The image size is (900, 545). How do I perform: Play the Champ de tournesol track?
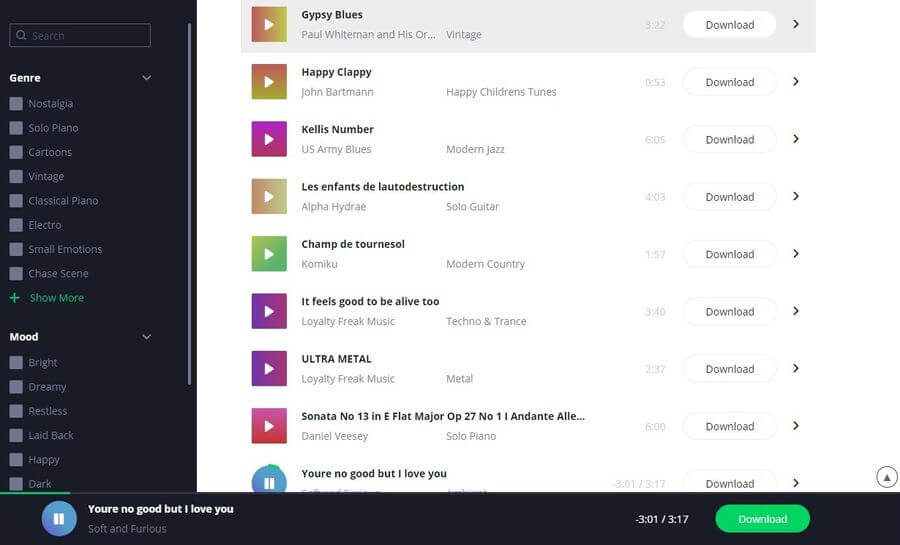[x=269, y=254]
